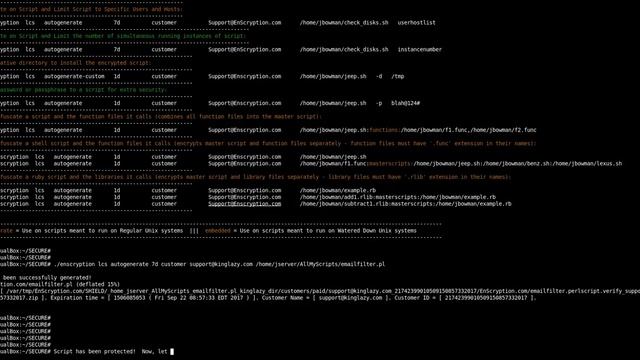Select the 'Fri Sep 22 08:57:33 EDT 2017' date
This screenshot has height=360, width=640.
[199, 298]
